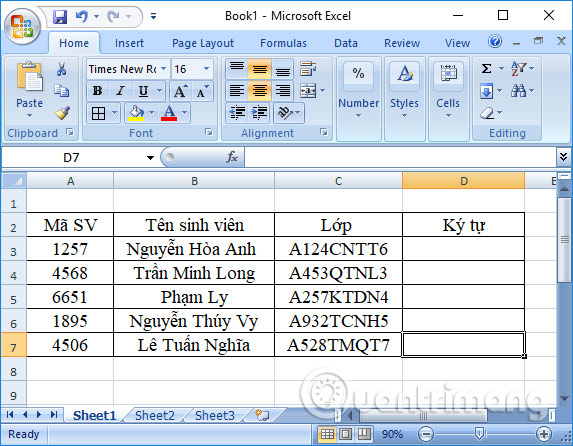Toggle Underline formatting

143,91
